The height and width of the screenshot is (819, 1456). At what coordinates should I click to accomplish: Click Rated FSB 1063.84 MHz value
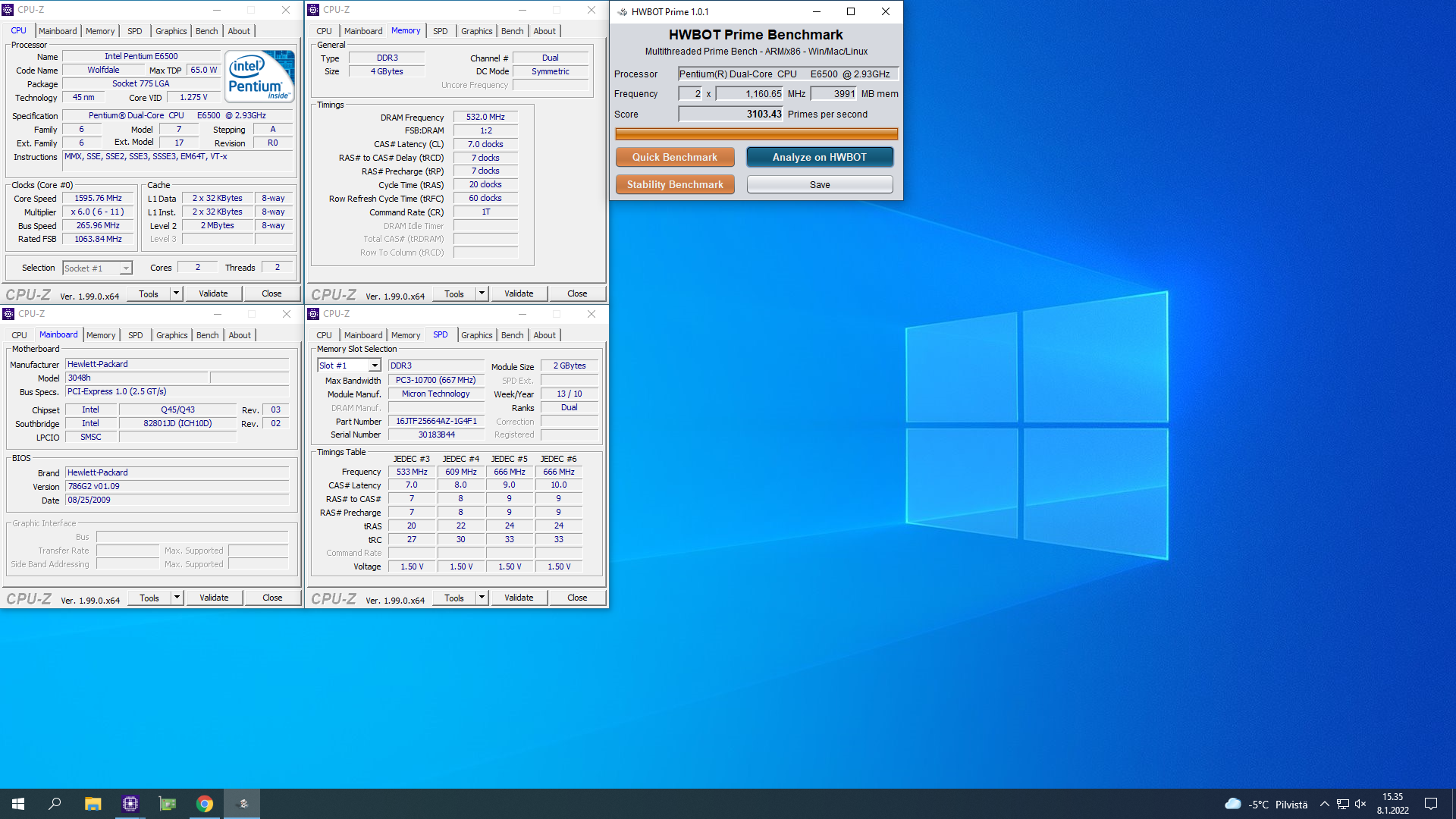pos(98,239)
